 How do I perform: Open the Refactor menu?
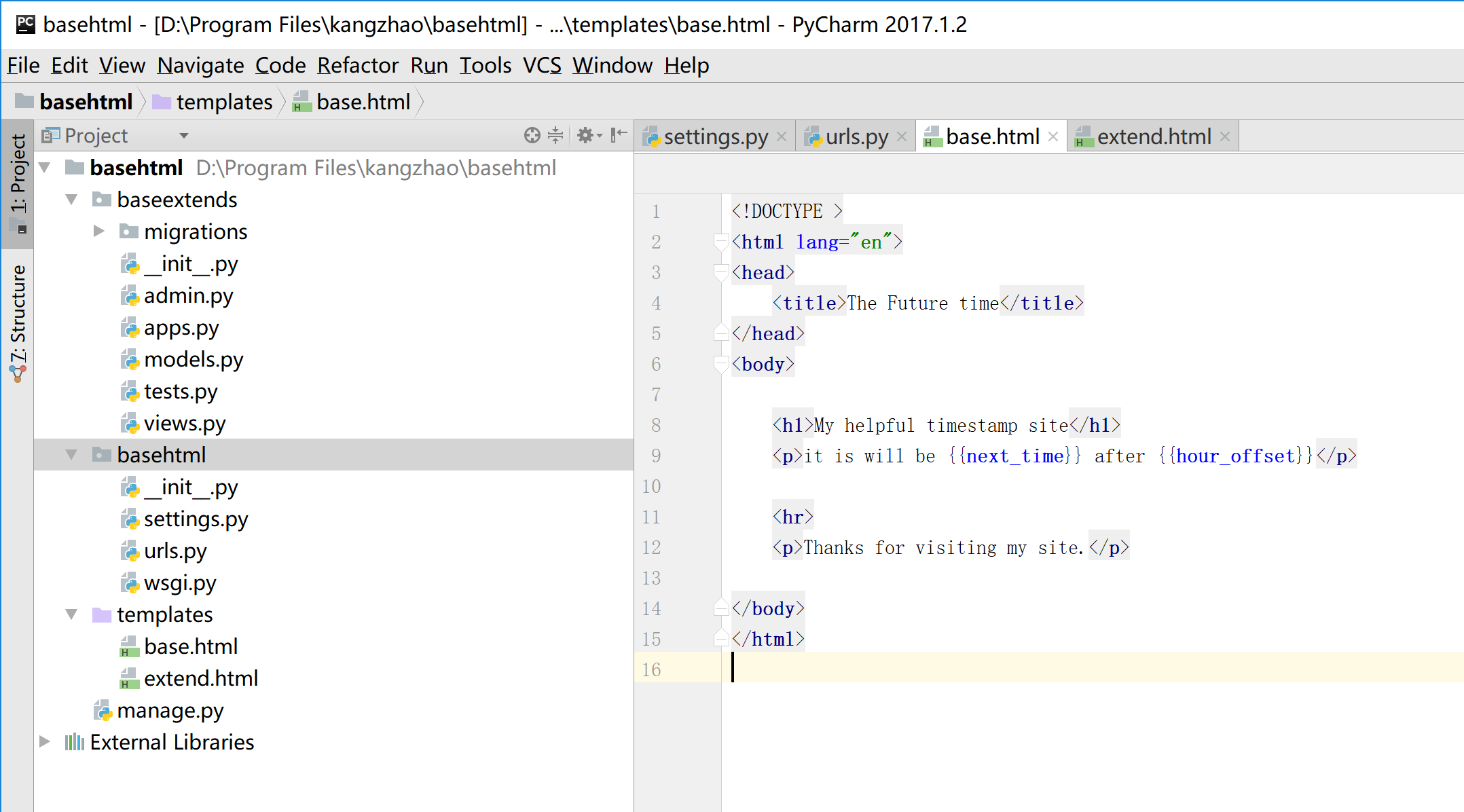tap(358, 65)
